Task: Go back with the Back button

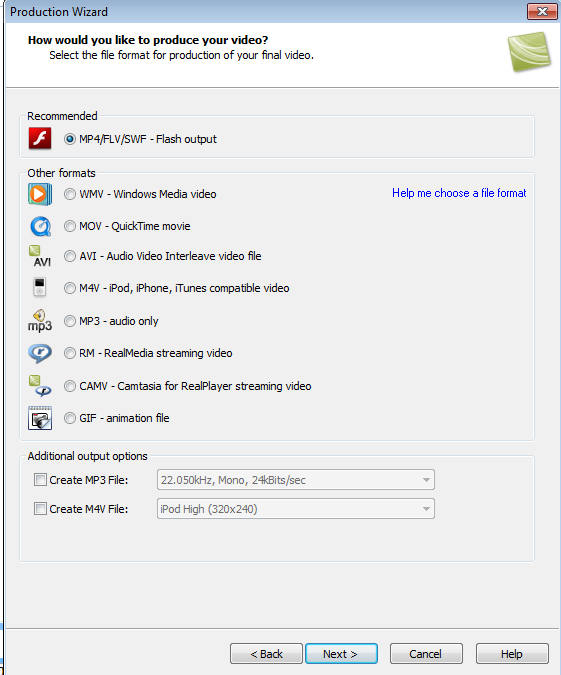Action: click(x=266, y=654)
